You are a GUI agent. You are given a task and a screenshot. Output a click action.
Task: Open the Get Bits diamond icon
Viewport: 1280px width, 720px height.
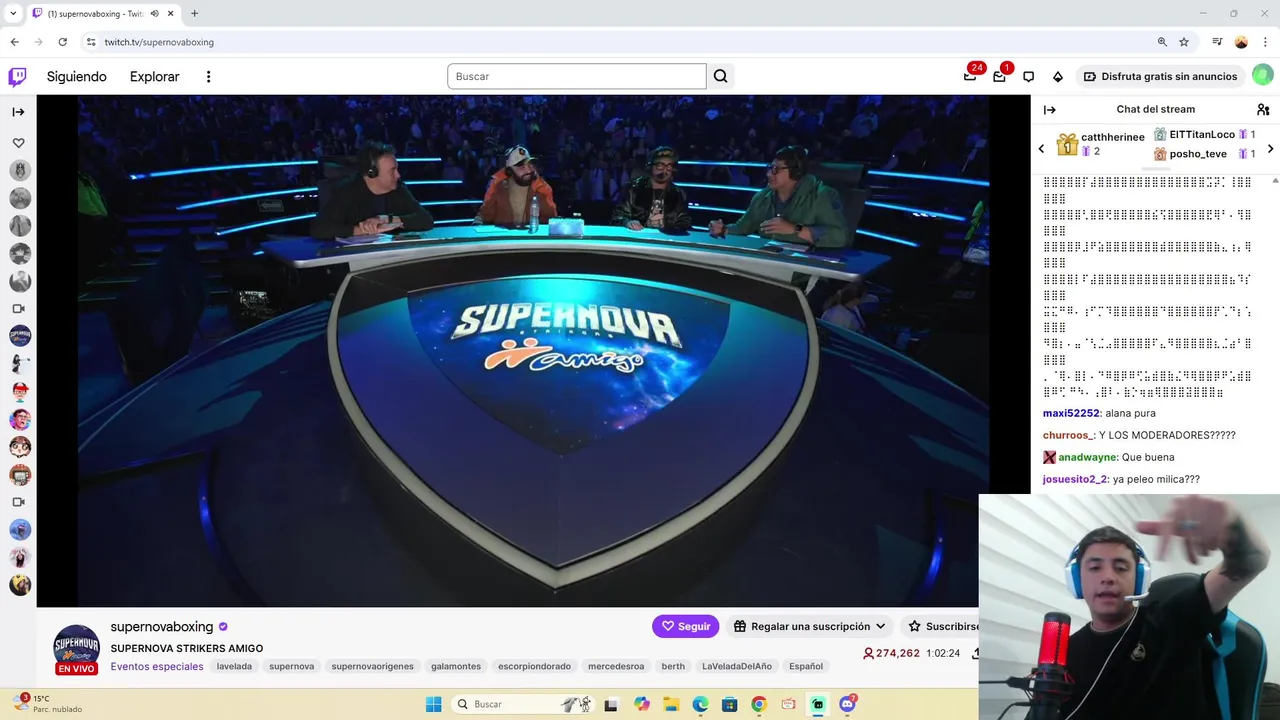click(x=1058, y=77)
